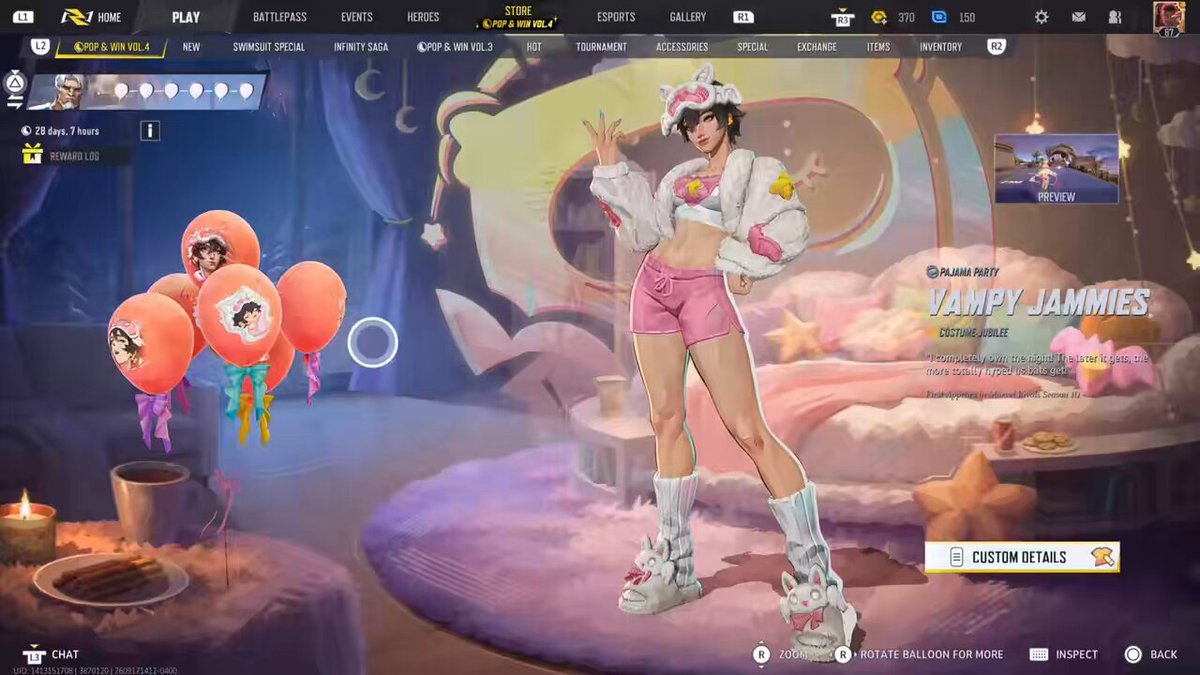This screenshot has width=1200, height=675.
Task: Open the mail inbox envelope icon
Action: 1078,17
